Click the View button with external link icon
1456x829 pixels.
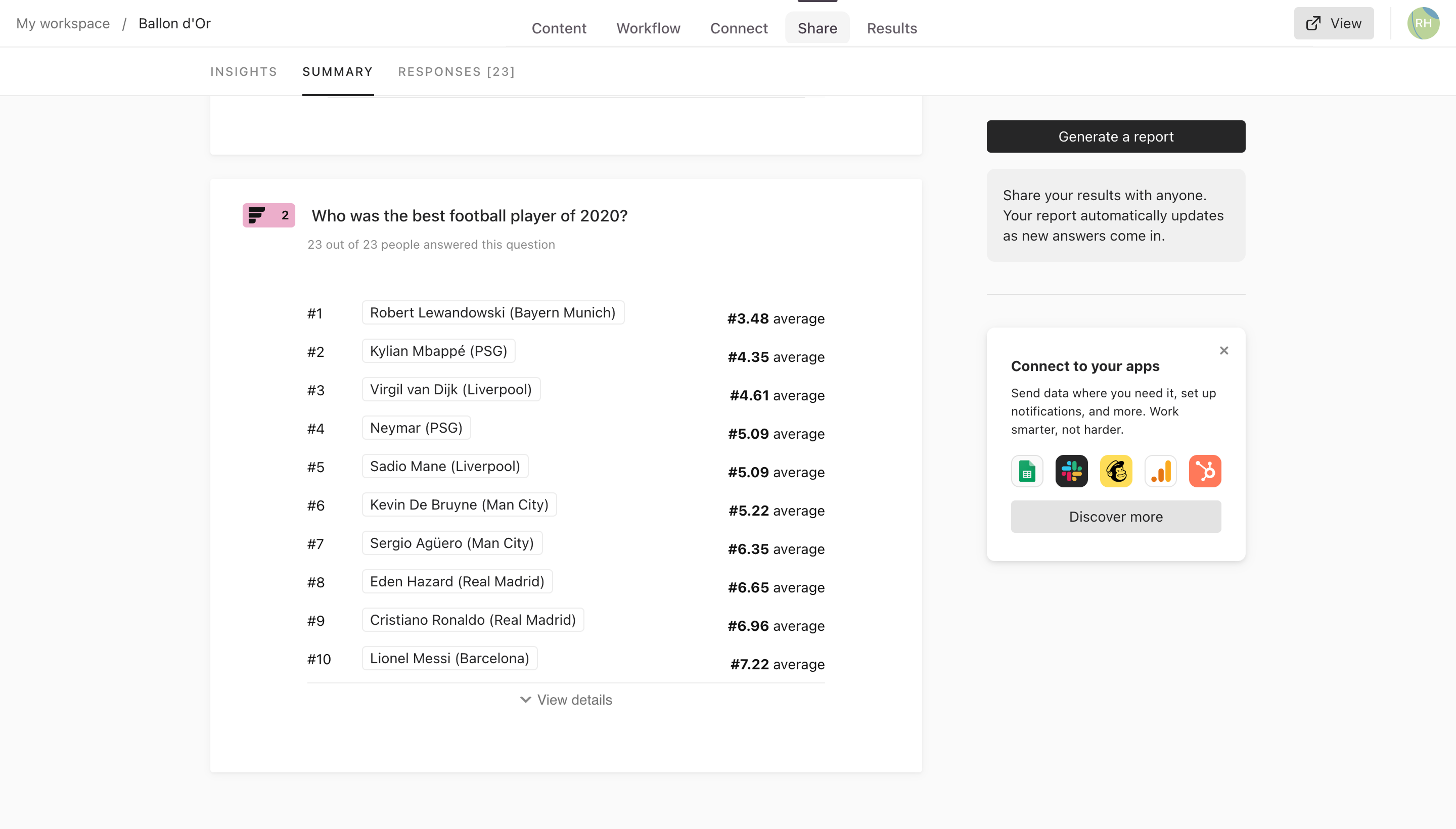pyautogui.click(x=1334, y=23)
